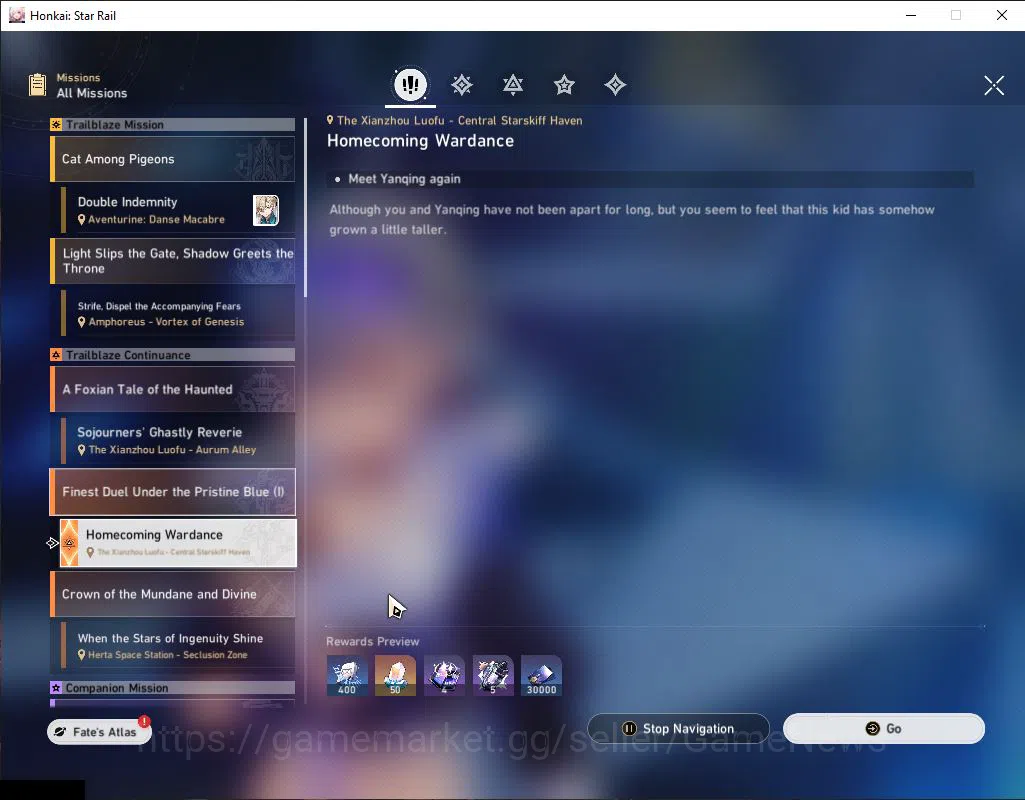Click the location pin next to Xianzhou Luofu title
The height and width of the screenshot is (800, 1025).
coord(330,120)
